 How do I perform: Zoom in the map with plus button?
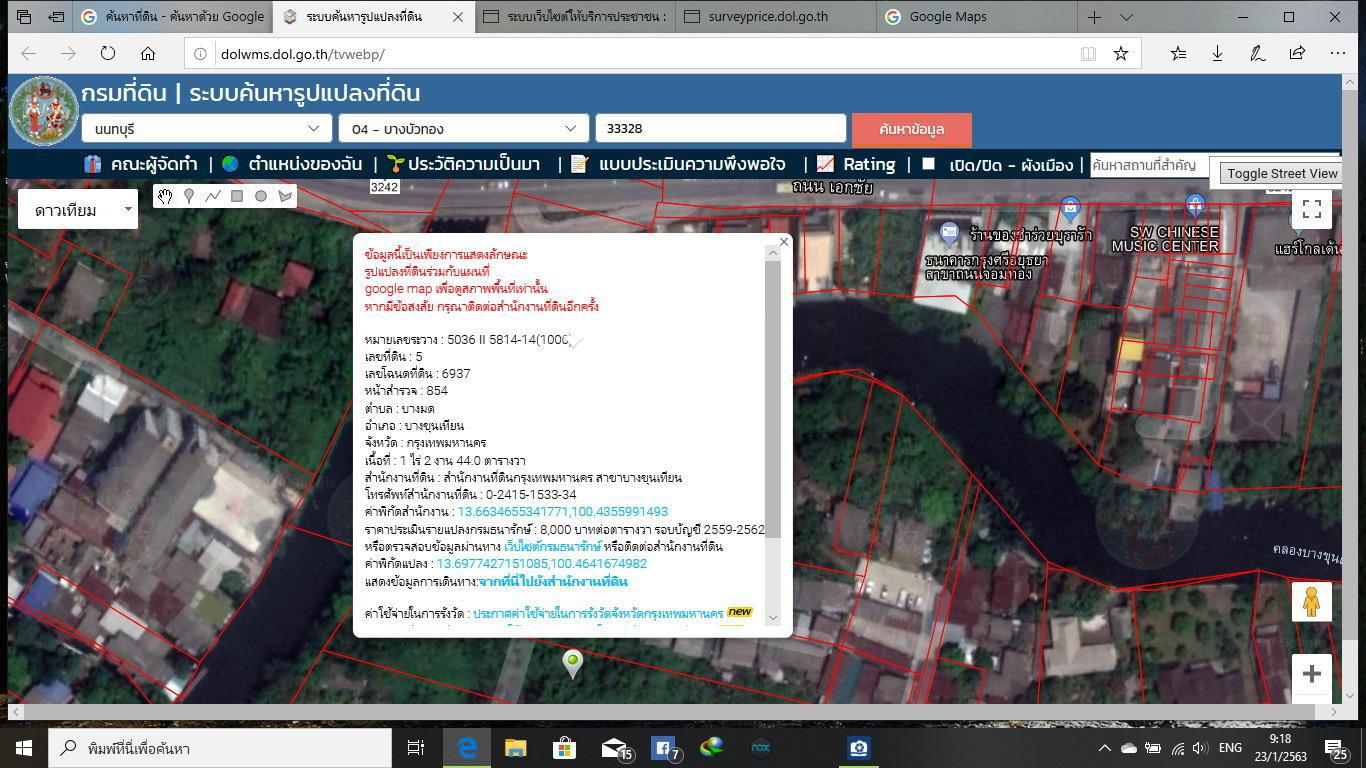pyautogui.click(x=1311, y=674)
